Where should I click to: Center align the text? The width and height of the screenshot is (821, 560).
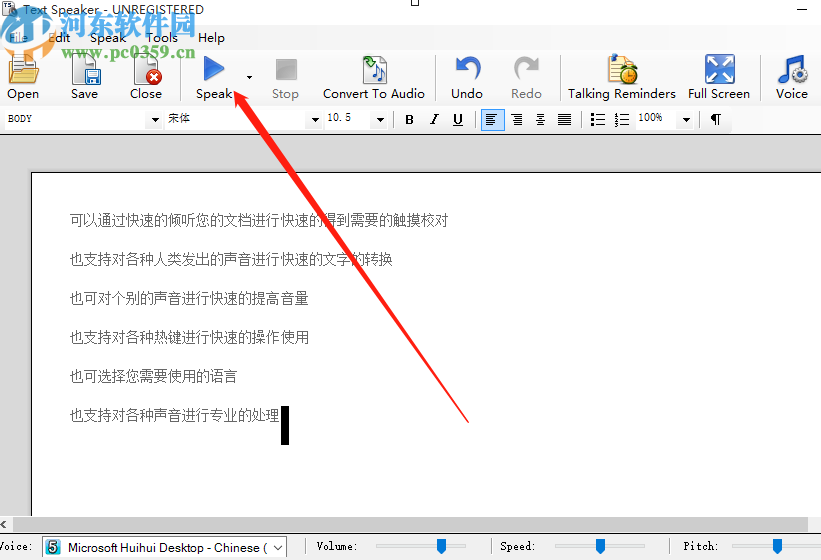tap(540, 120)
